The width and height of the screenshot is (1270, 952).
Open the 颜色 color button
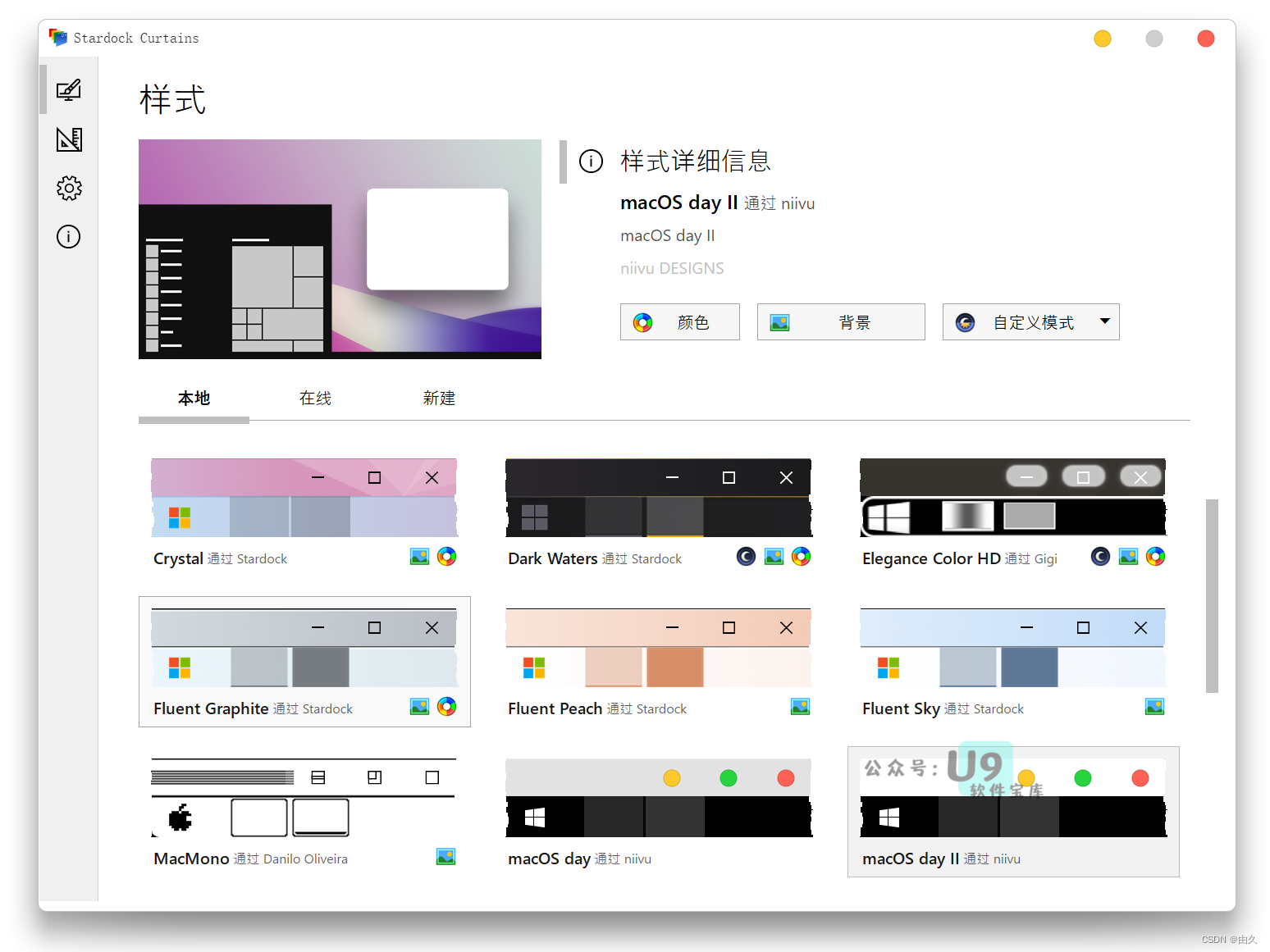680,322
